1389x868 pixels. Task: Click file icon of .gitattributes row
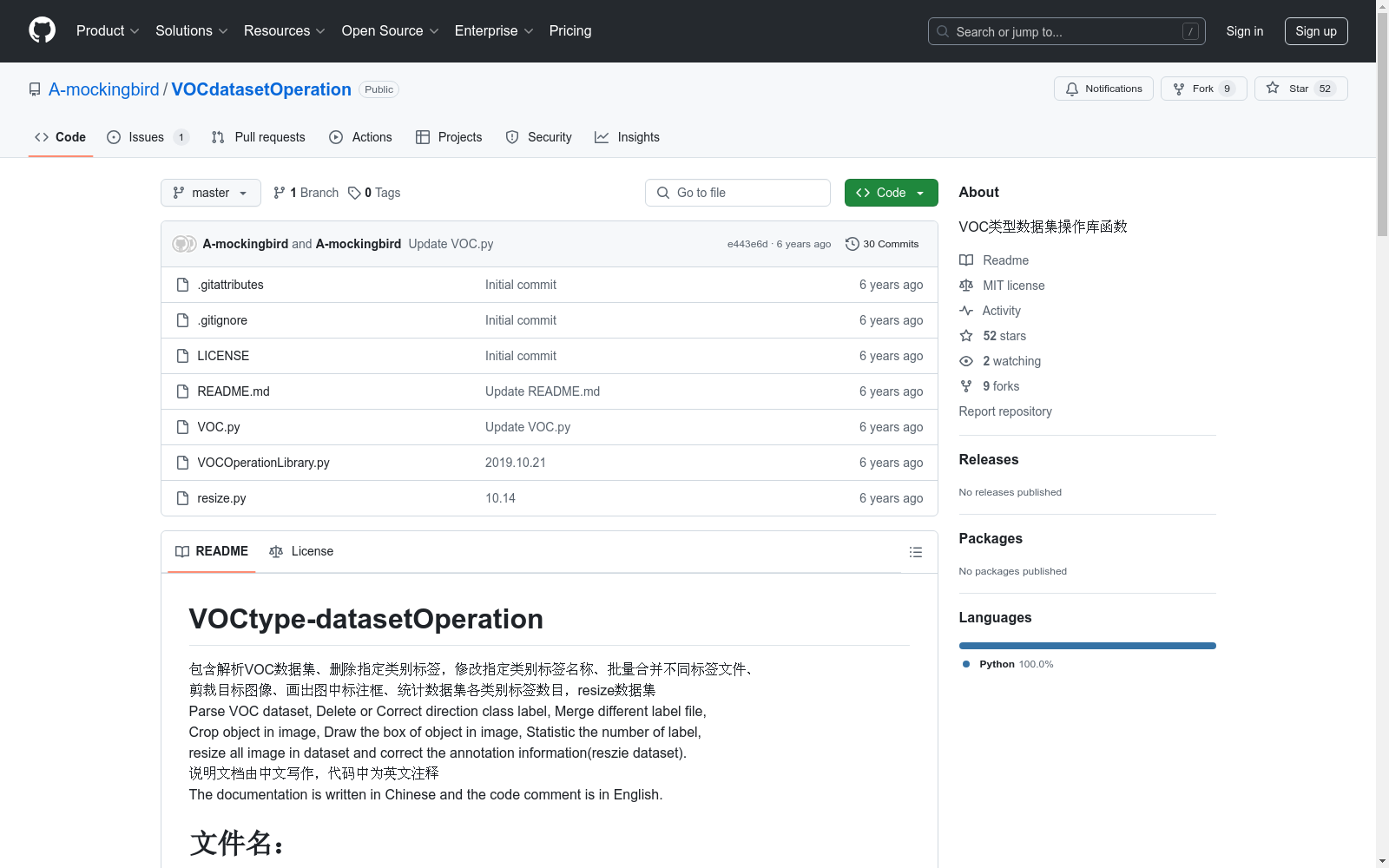(x=182, y=285)
